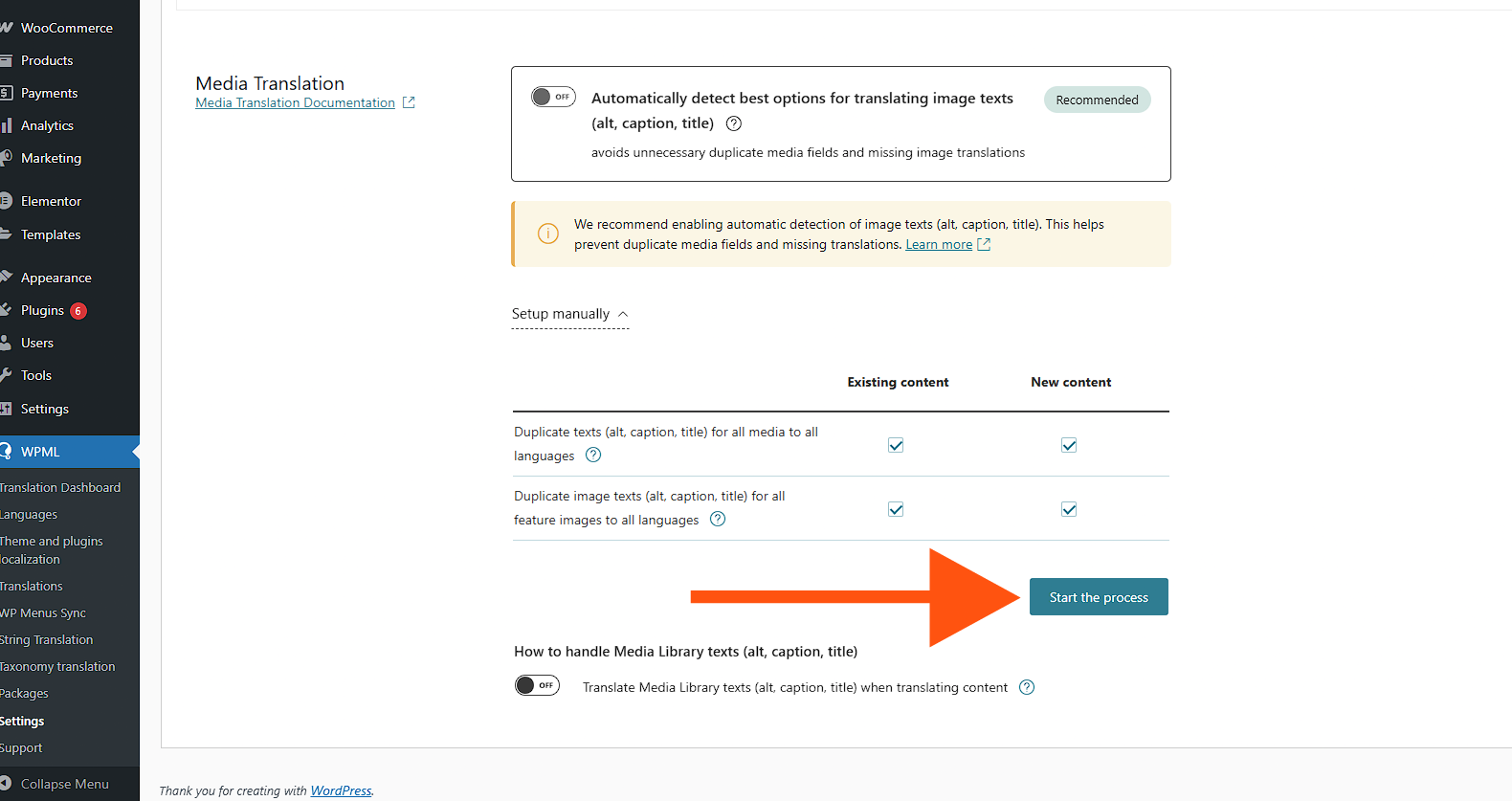This screenshot has height=801, width=1512.
Task: Click the Learn more link
Action: tap(939, 245)
